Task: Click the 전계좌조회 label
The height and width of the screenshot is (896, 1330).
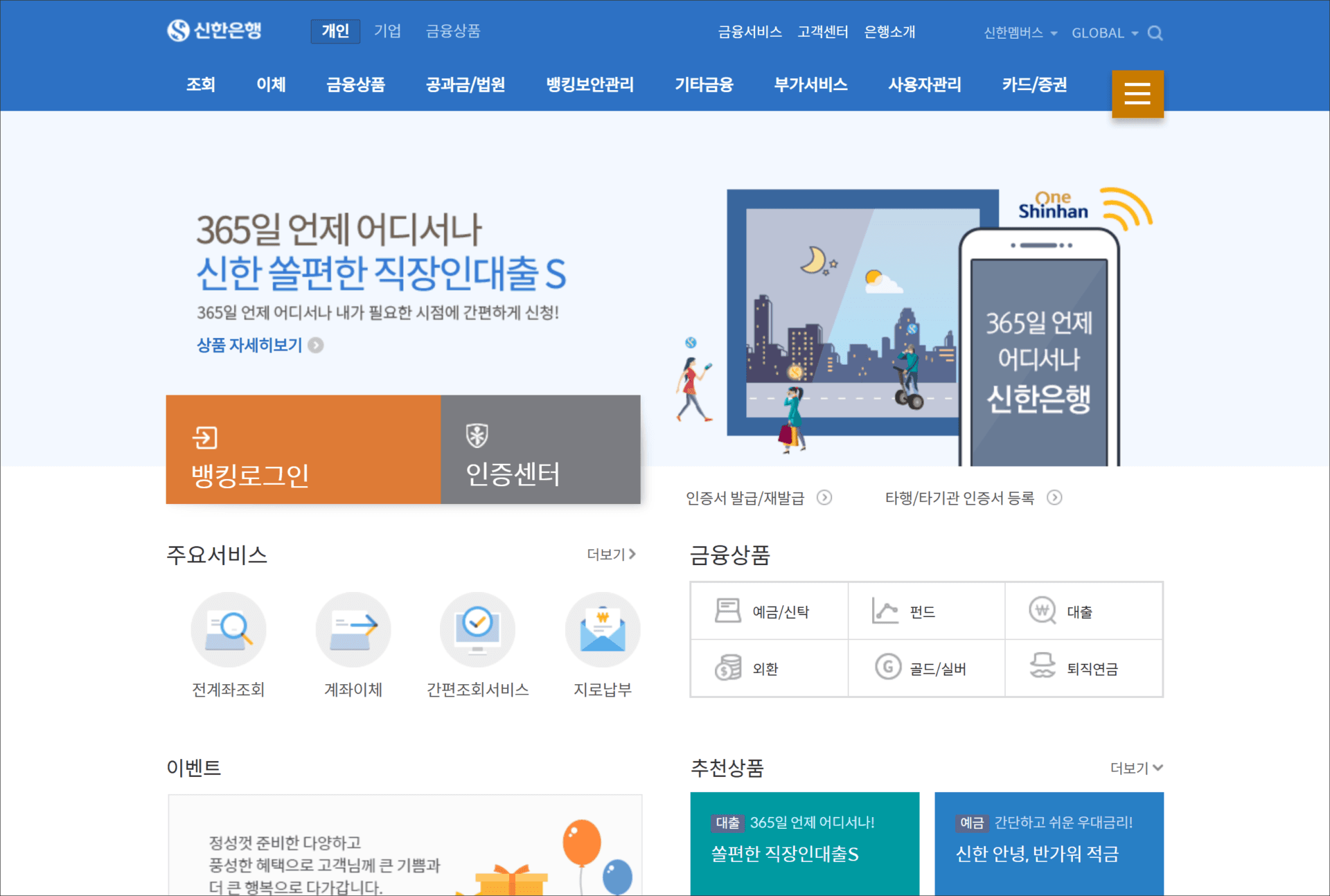Action: pos(229,689)
